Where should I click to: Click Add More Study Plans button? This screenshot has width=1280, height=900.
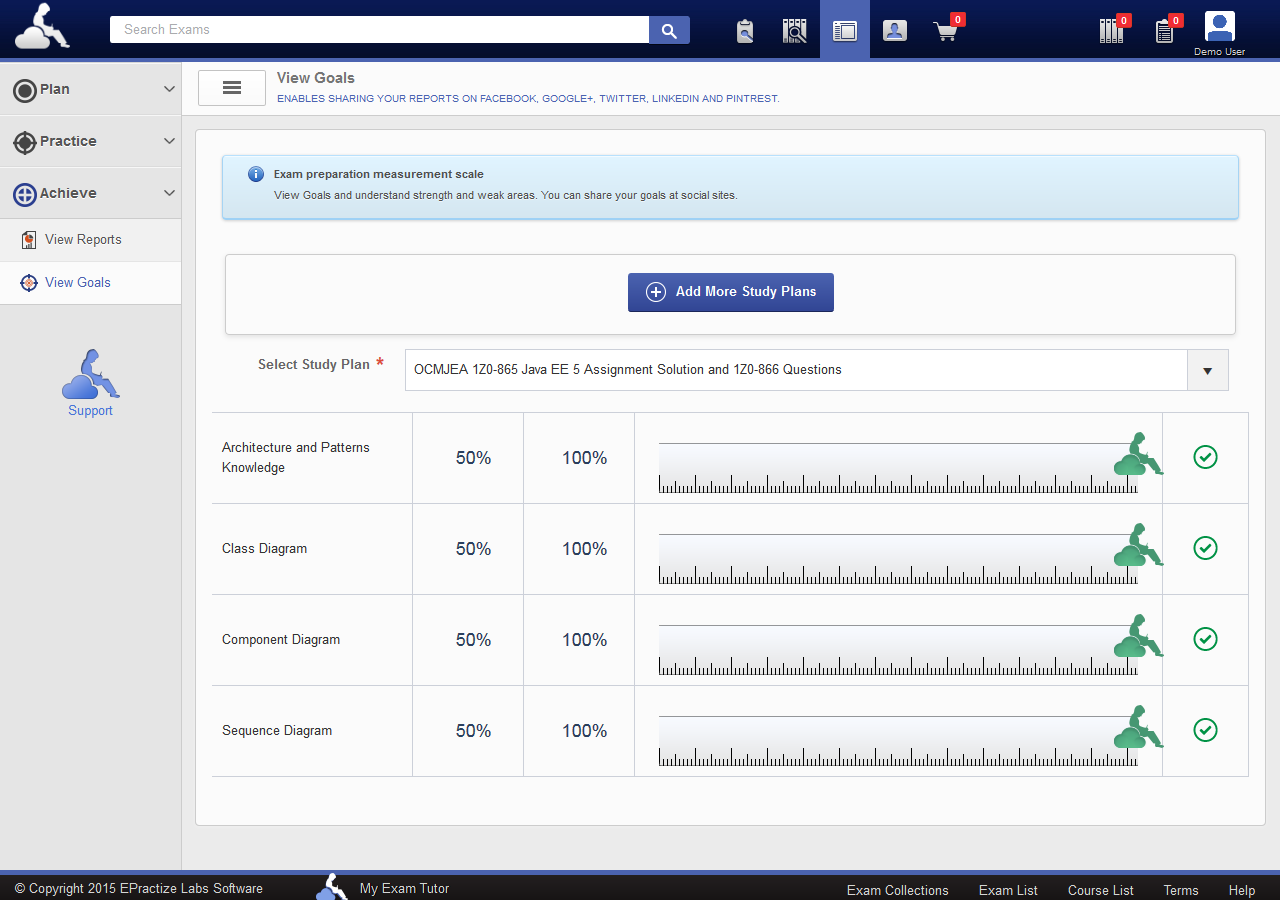coord(731,292)
